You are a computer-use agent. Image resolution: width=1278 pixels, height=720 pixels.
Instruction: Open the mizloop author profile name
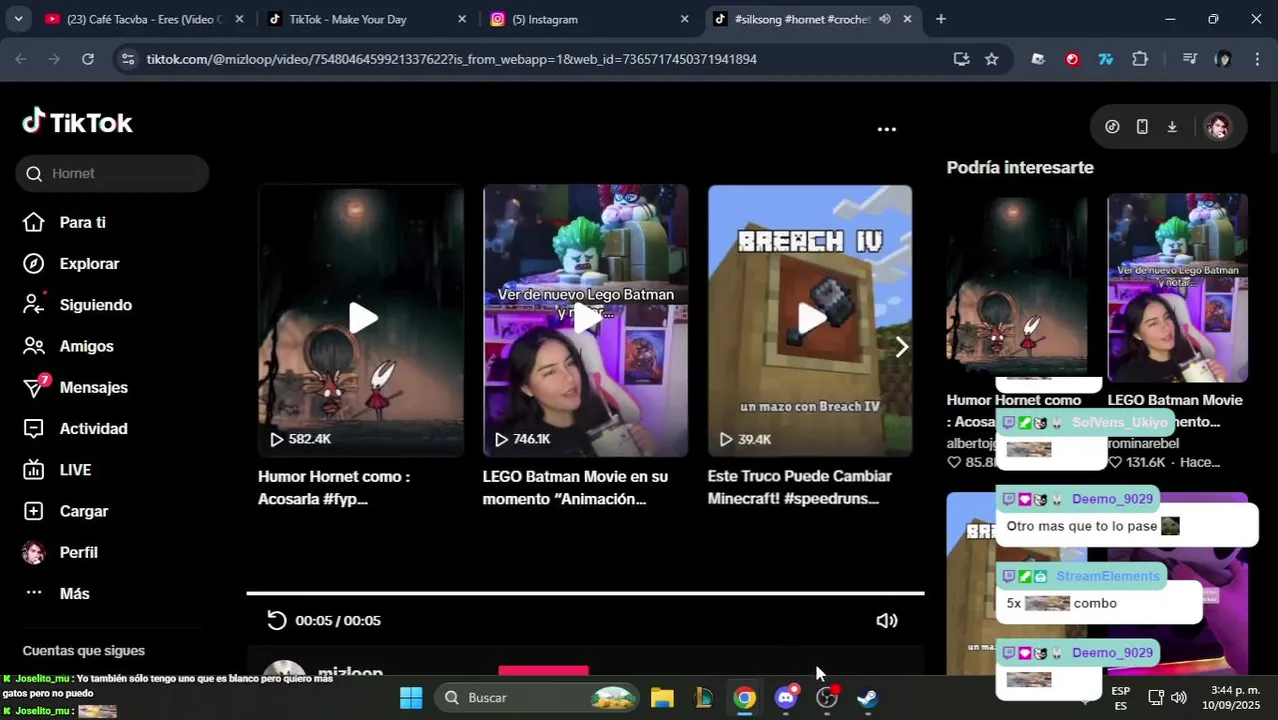(350, 672)
